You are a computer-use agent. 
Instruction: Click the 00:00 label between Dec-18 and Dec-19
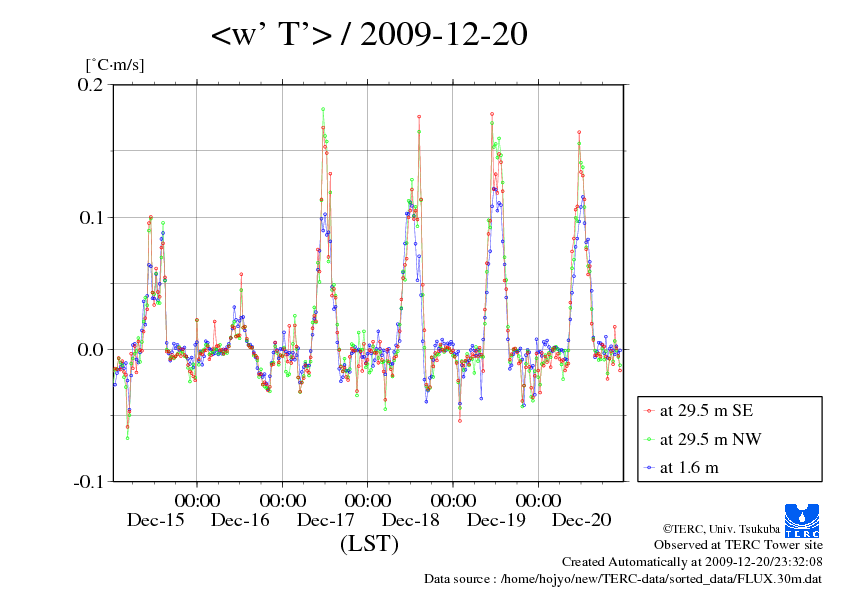453,500
